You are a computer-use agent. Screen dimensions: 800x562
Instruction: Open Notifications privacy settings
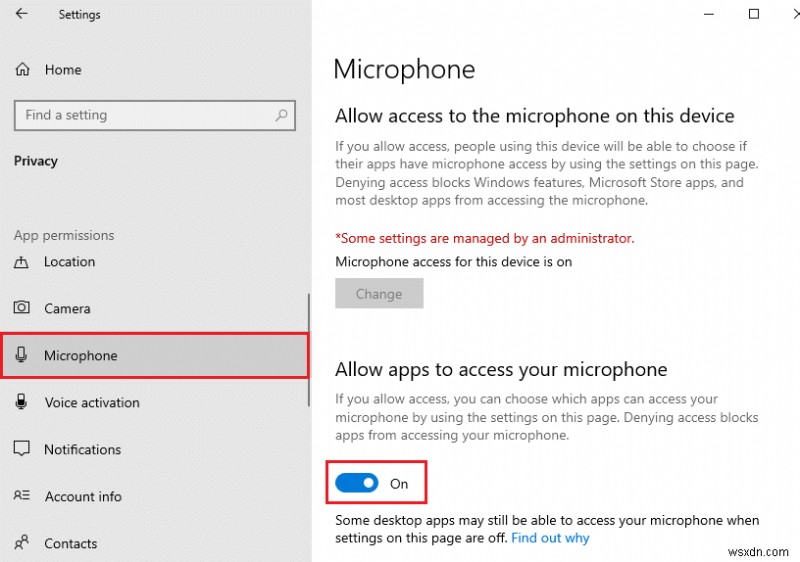coord(83,449)
